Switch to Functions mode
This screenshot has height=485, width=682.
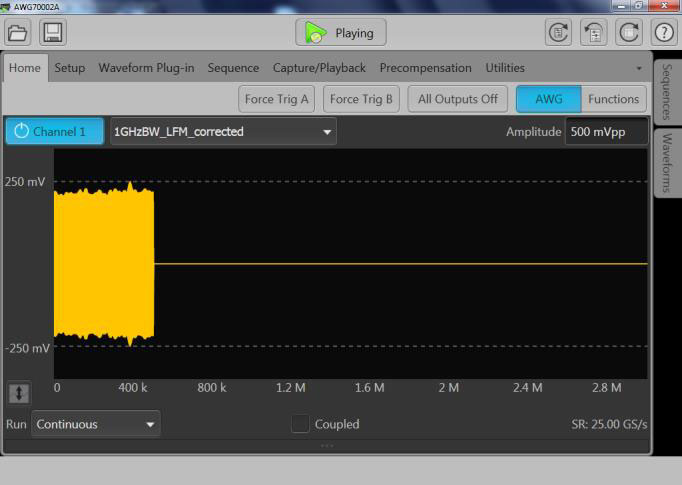coord(613,99)
